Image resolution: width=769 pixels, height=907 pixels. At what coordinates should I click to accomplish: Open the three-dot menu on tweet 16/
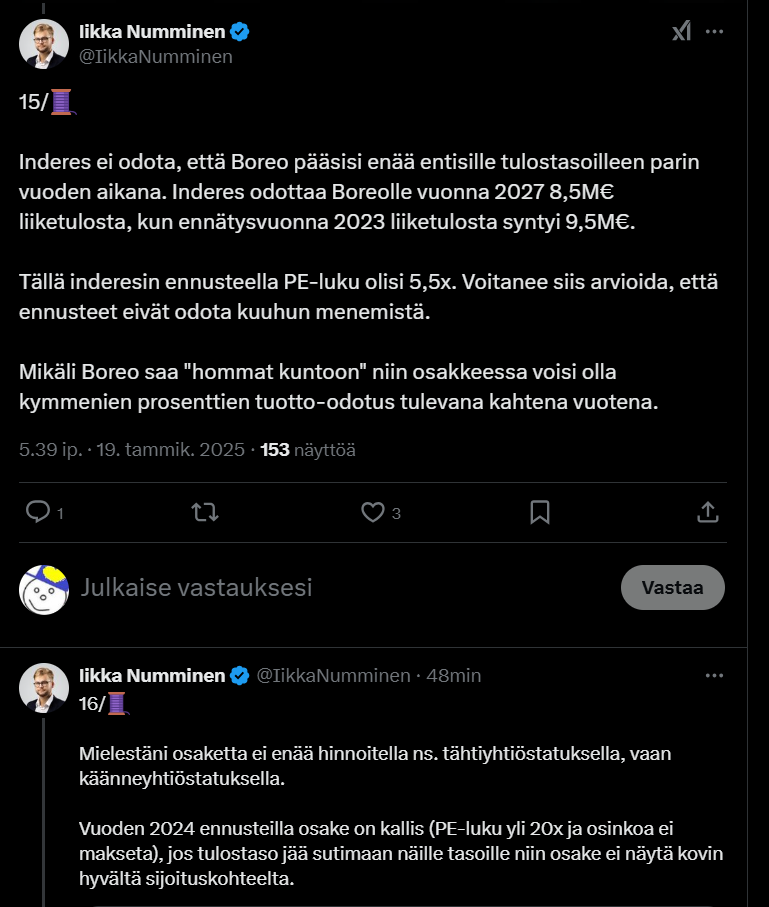[714, 675]
